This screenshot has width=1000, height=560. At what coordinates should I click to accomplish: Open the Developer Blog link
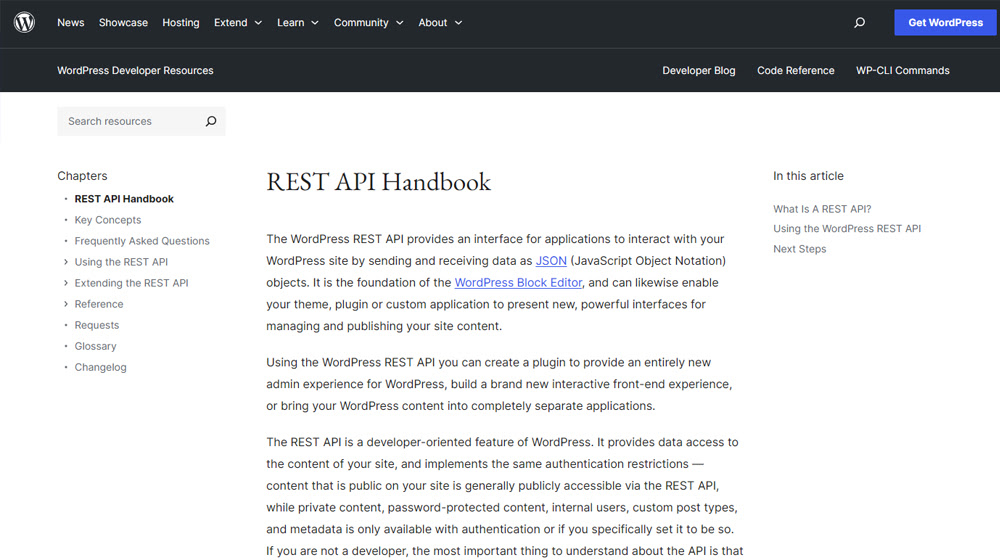pyautogui.click(x=698, y=70)
